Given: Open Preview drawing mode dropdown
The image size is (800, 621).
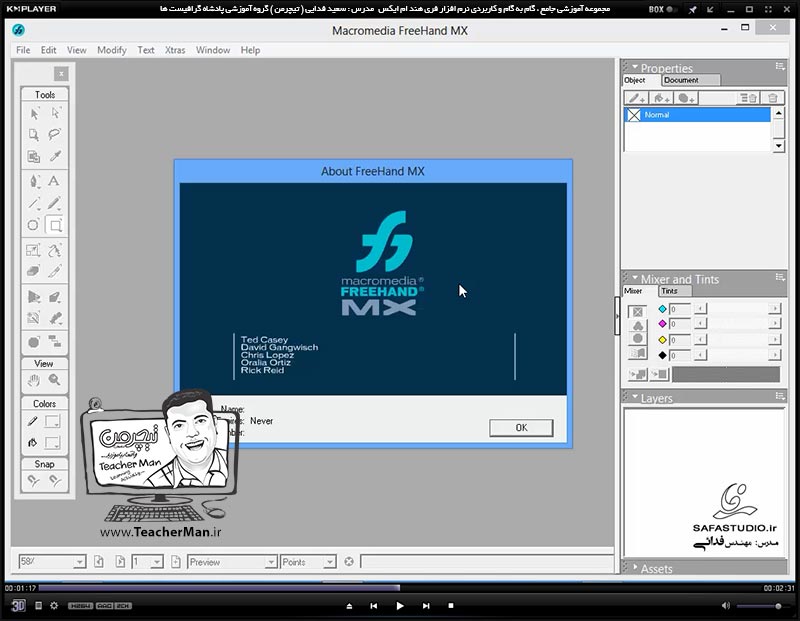Looking at the screenshot, I should click(271, 562).
